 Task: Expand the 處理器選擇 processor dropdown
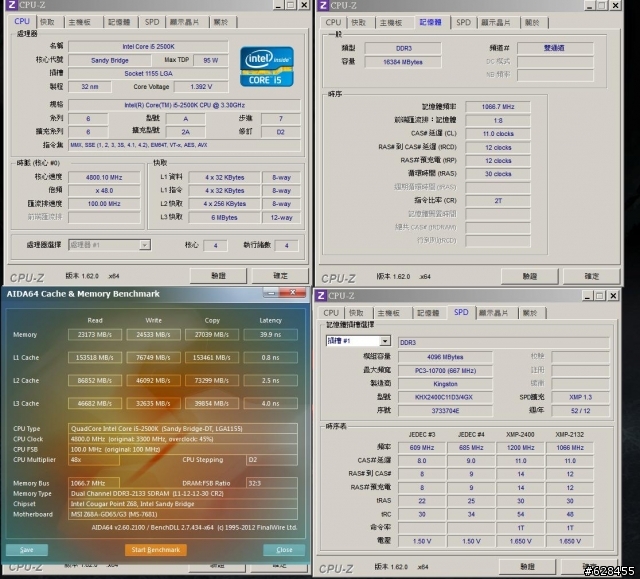pyautogui.click(x=144, y=245)
